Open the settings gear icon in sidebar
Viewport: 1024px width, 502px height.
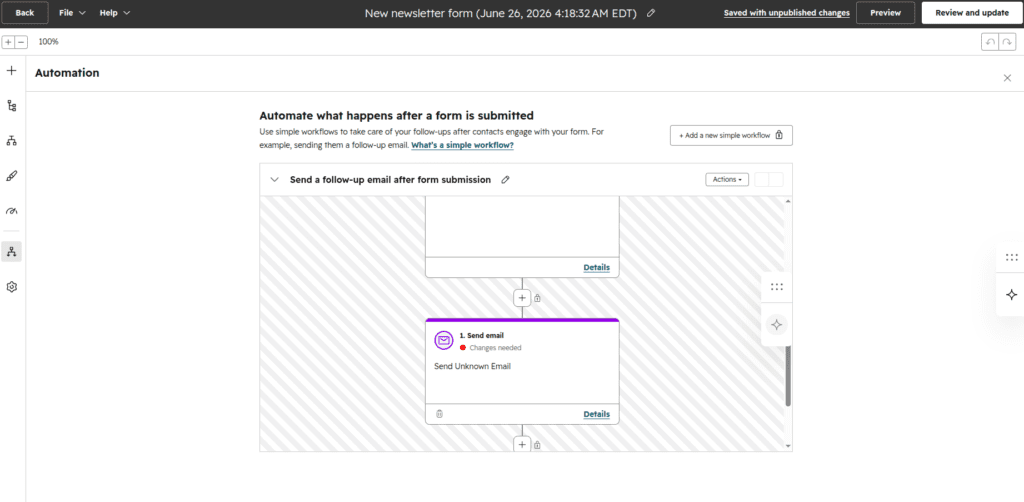11,287
